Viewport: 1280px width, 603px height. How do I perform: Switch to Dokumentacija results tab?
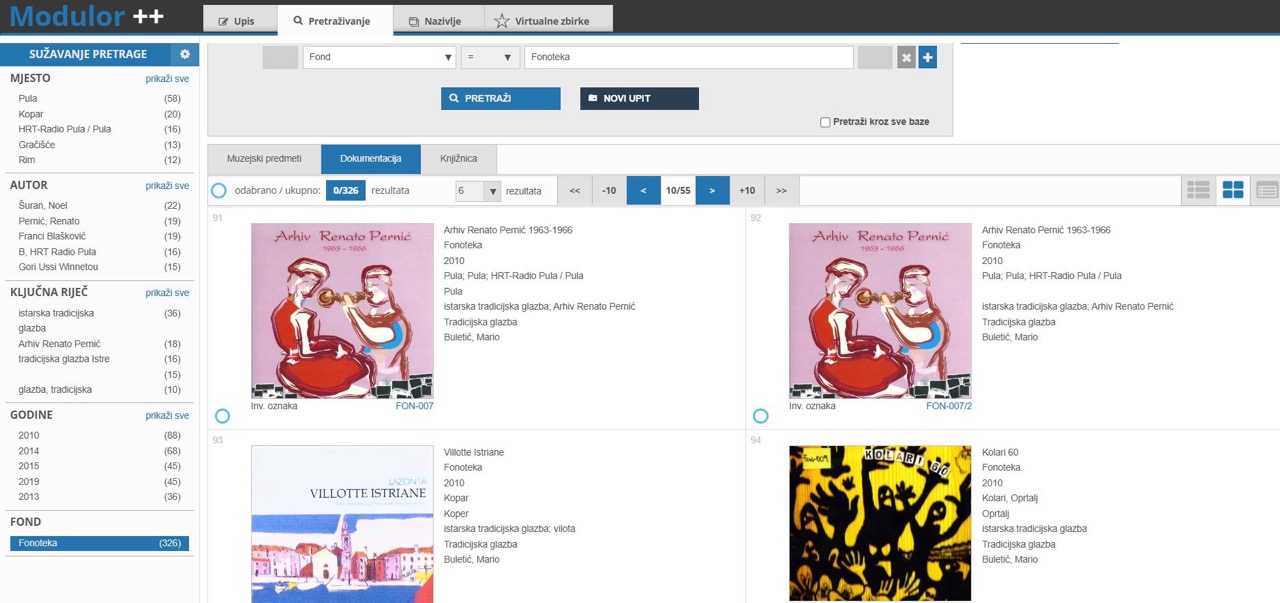[x=371, y=159]
